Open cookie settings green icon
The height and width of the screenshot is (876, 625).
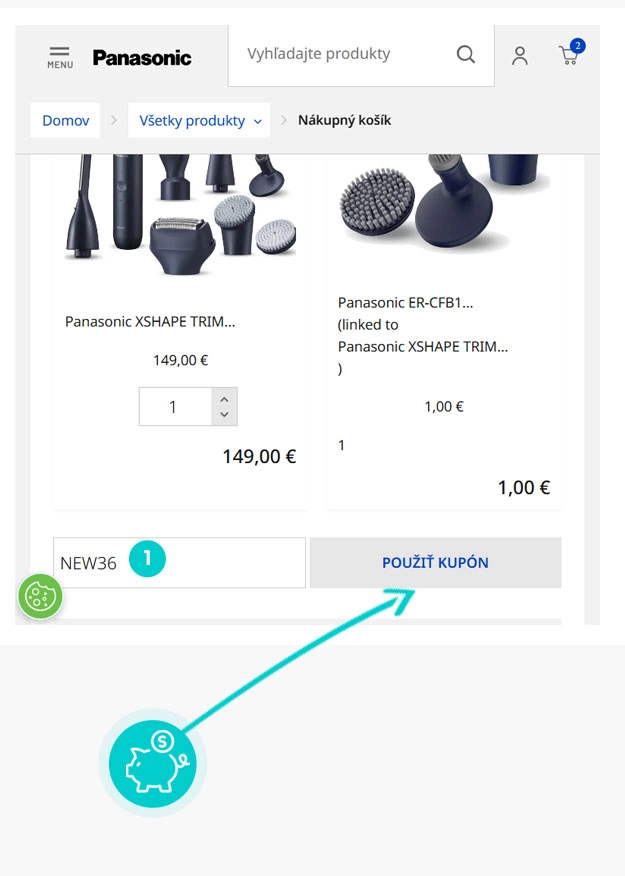point(41,598)
